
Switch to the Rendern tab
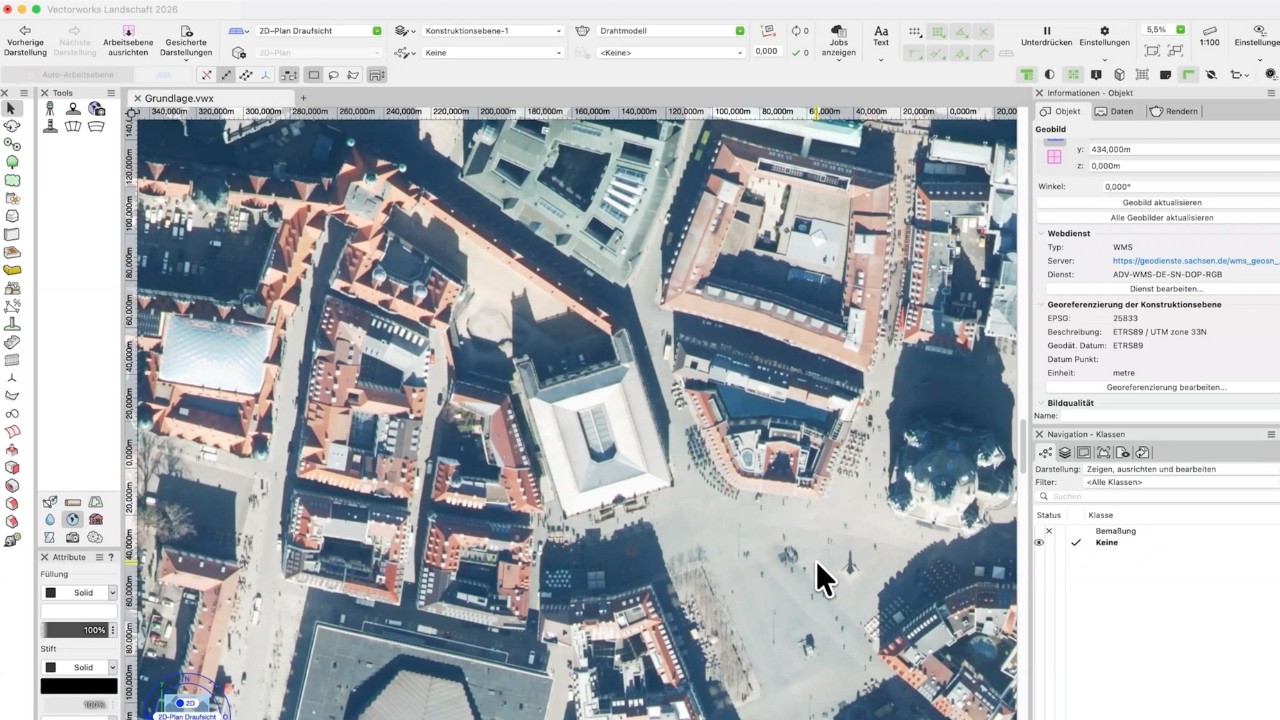coord(1174,111)
